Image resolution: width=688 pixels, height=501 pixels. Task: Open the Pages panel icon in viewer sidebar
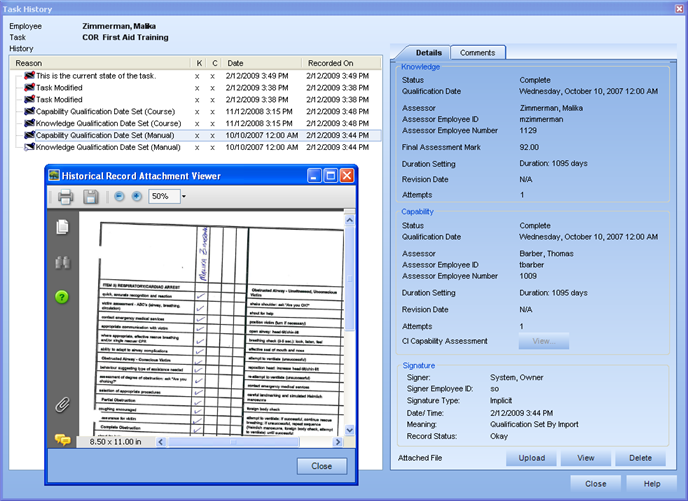point(62,227)
